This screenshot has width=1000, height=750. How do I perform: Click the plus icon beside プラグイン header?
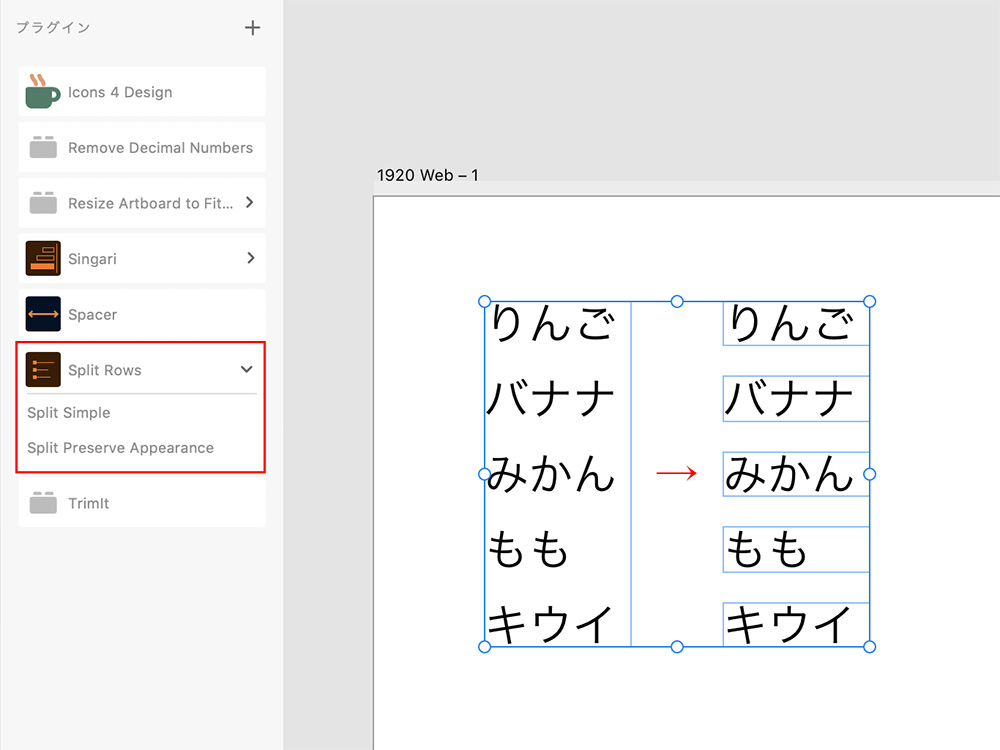(x=252, y=28)
